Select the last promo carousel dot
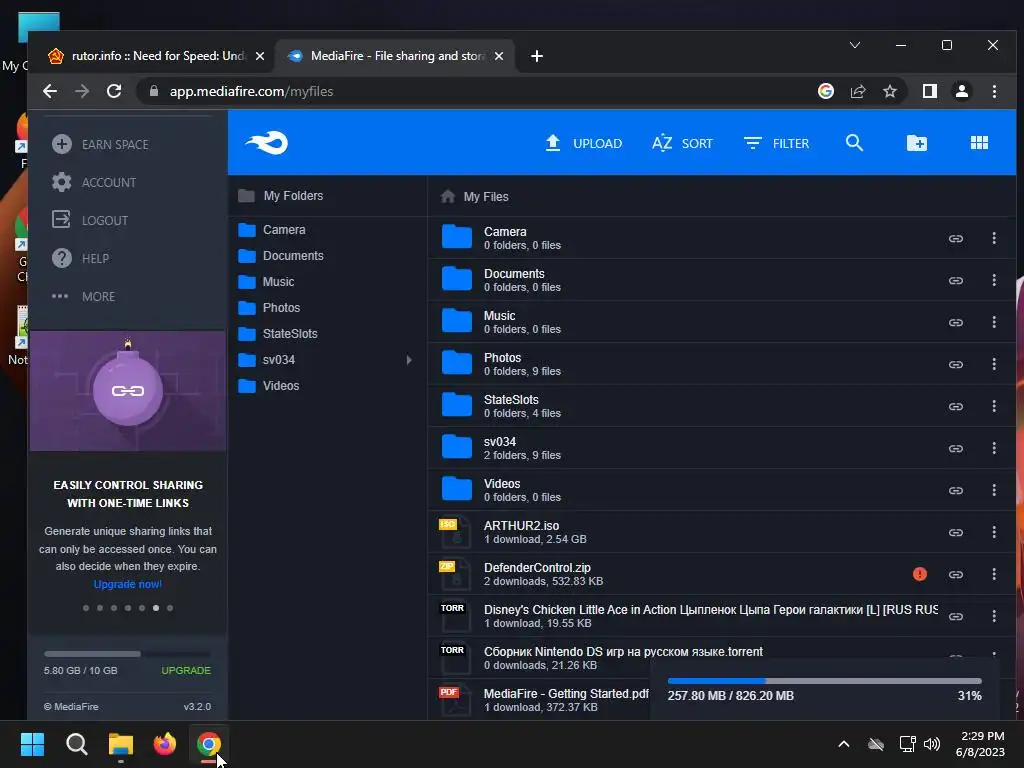This screenshot has width=1024, height=768. tap(170, 608)
